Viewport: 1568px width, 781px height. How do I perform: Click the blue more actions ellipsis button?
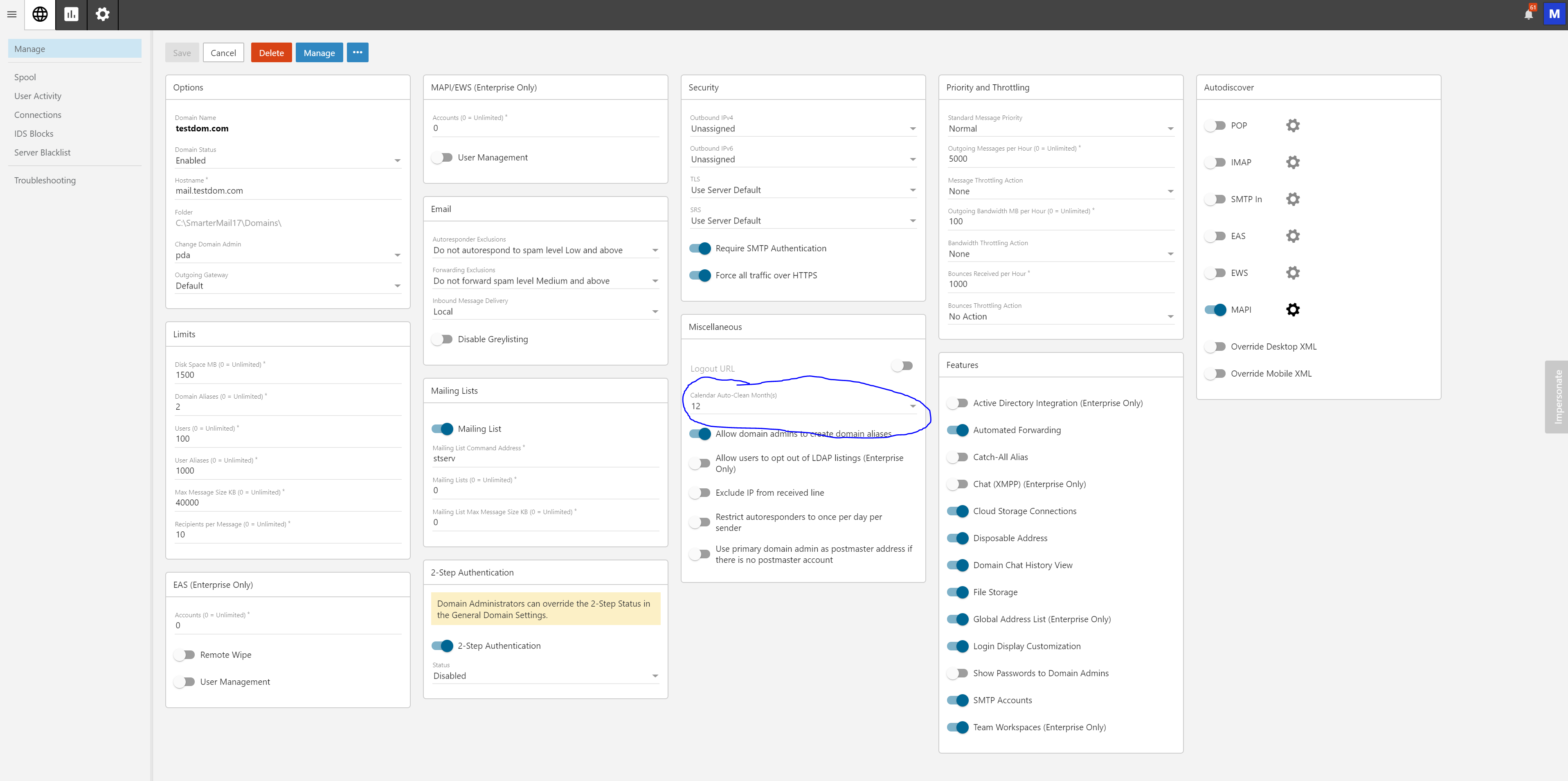(357, 52)
